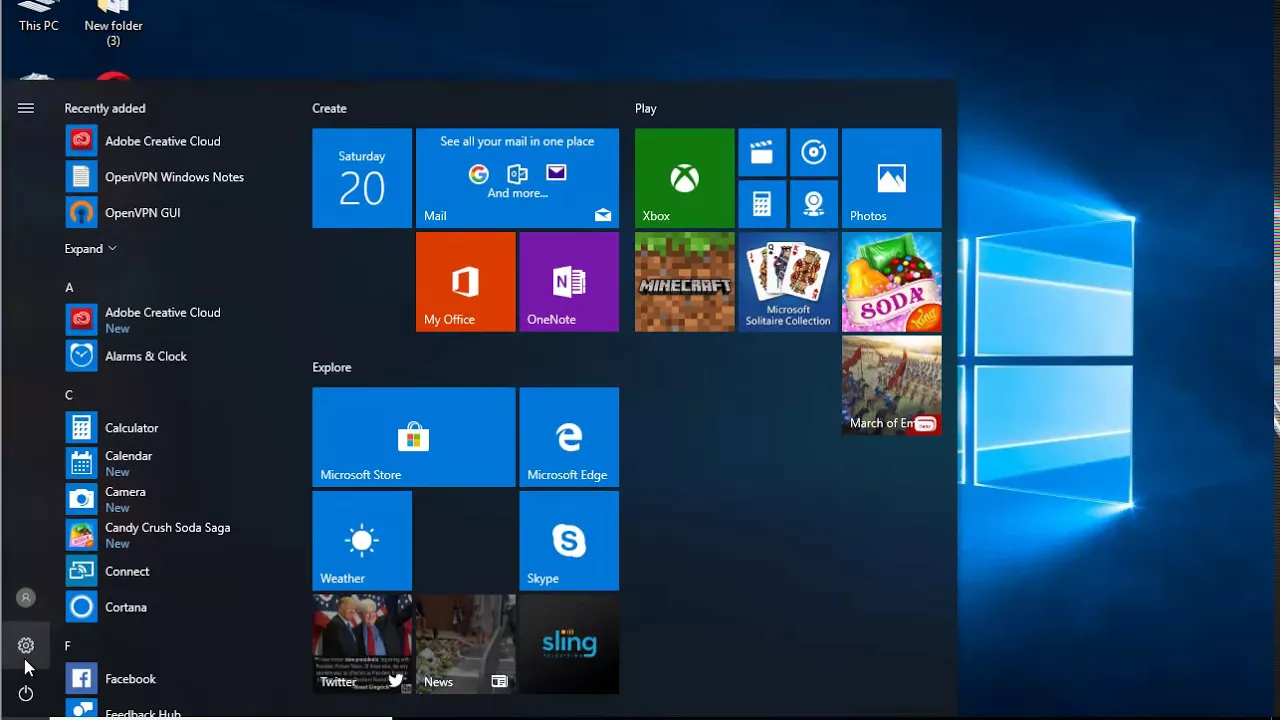Open Camera app in list
The height and width of the screenshot is (720, 1280).
pos(180,499)
